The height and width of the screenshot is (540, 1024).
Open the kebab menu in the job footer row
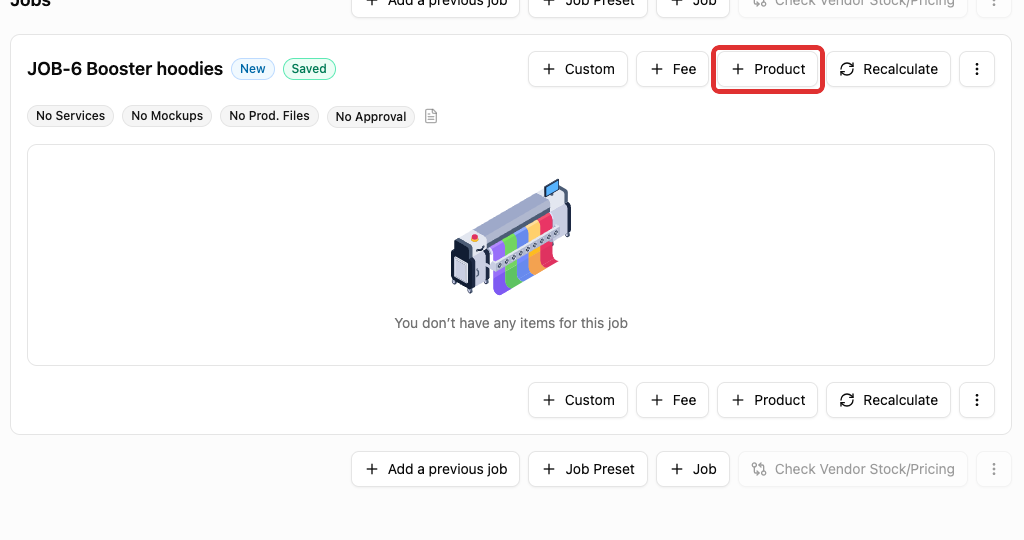(x=976, y=400)
